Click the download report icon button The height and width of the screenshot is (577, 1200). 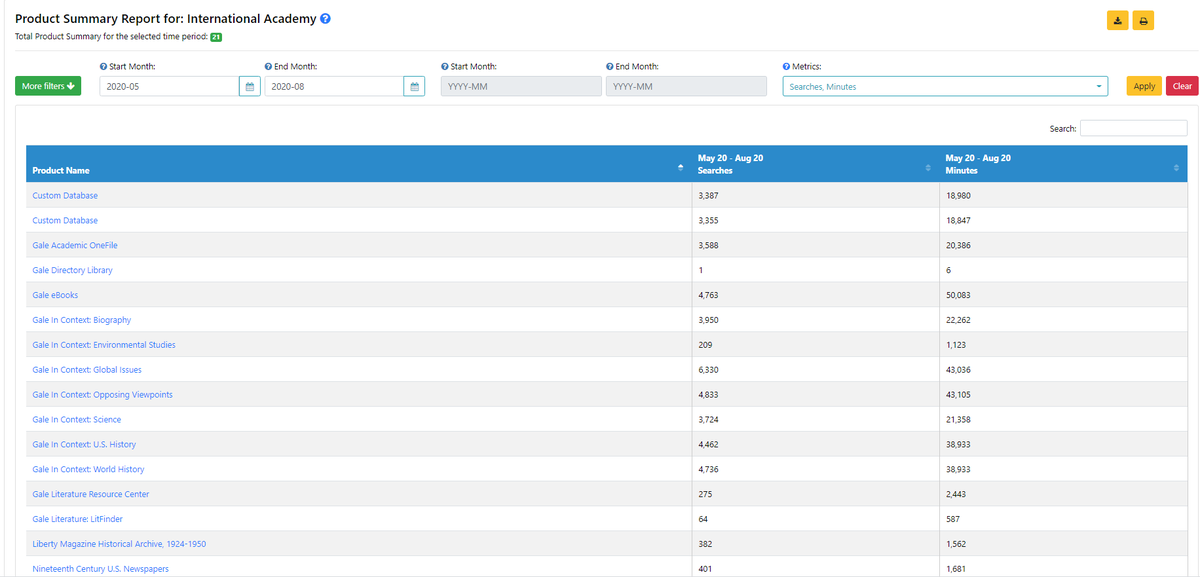[x=1118, y=20]
